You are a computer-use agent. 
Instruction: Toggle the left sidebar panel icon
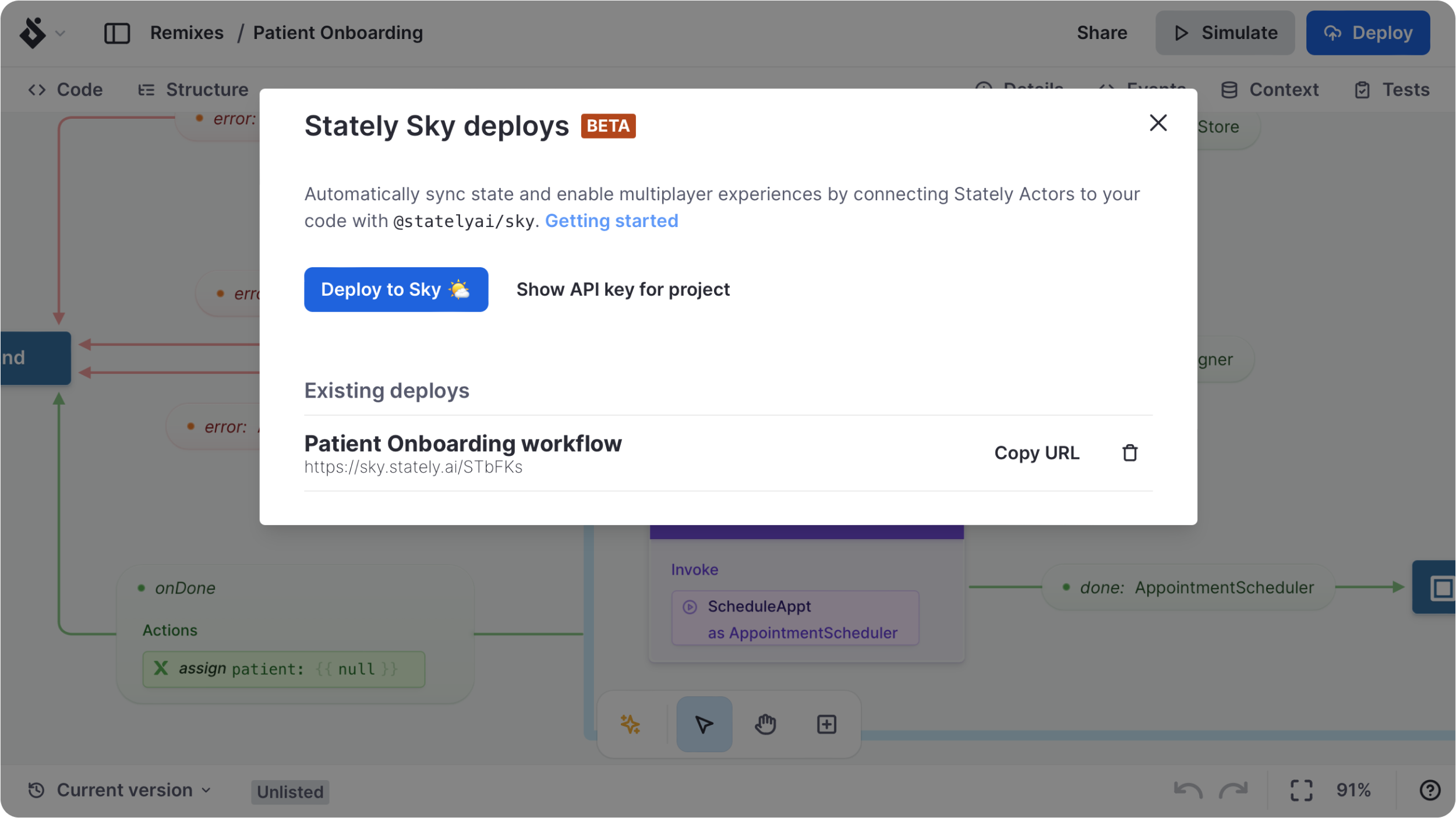116,33
